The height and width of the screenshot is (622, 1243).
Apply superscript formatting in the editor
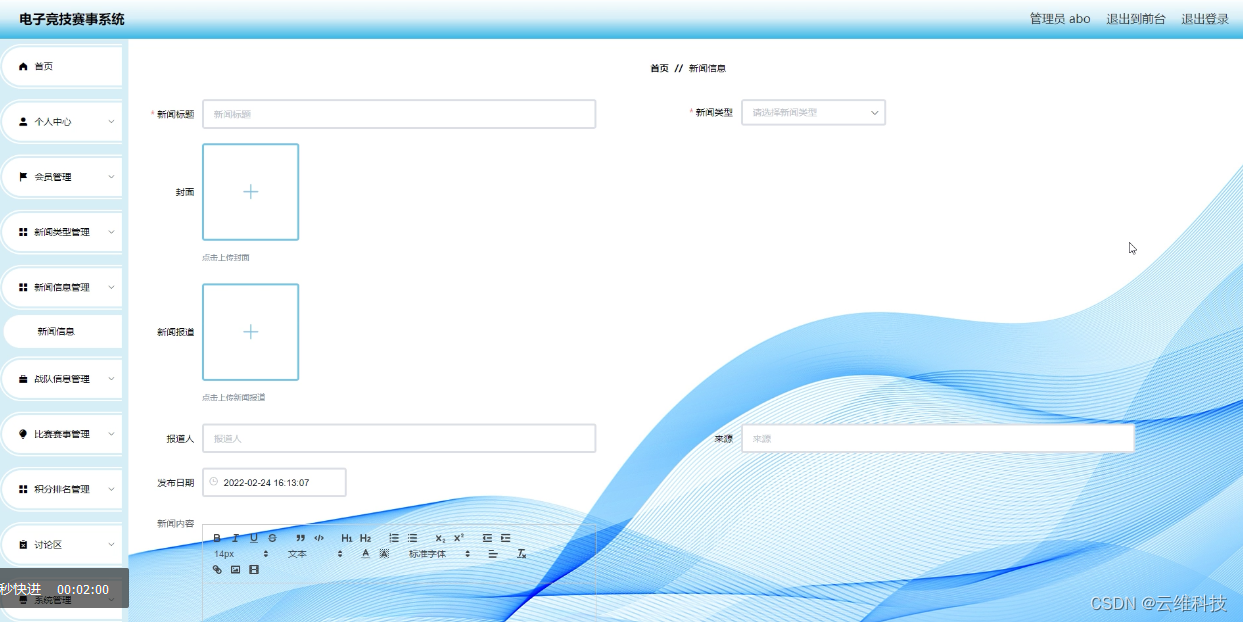pos(459,538)
